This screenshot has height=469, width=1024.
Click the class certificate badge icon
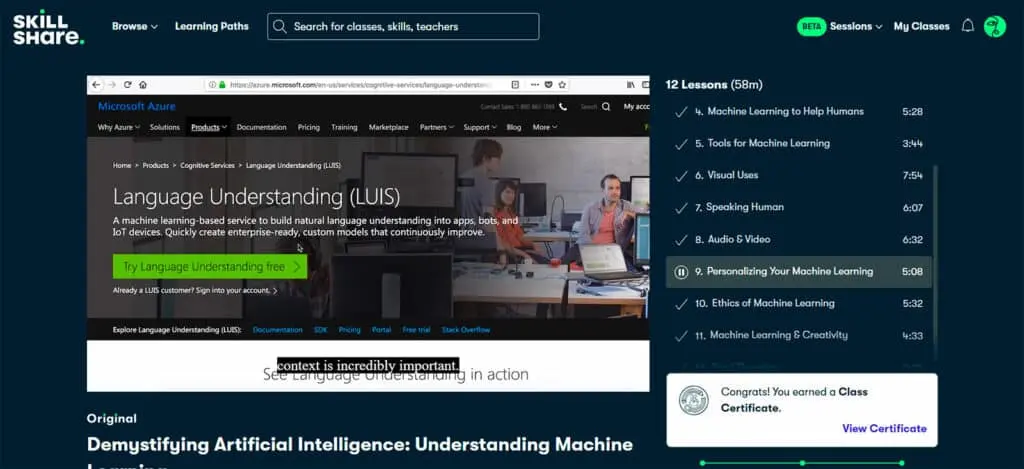[694, 400]
